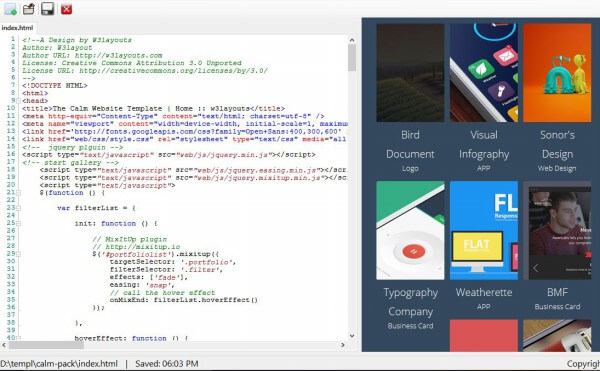The height and width of the screenshot is (371, 600).
Task: Create a new file with toolbar icon
Action: pyautogui.click(x=10, y=9)
